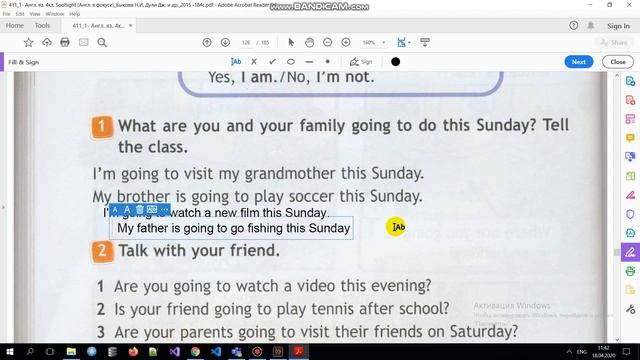Send file by email envelope icon
This screenshot has height=360, width=640.
click(x=84, y=42)
